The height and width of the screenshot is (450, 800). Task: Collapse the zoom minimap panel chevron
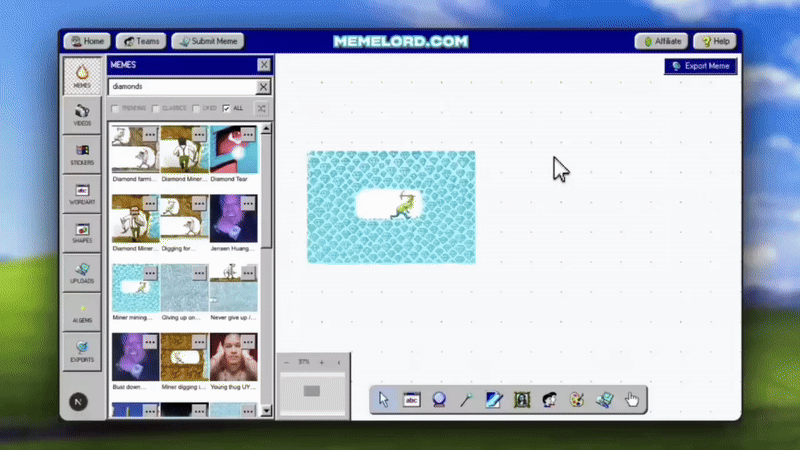coord(339,362)
